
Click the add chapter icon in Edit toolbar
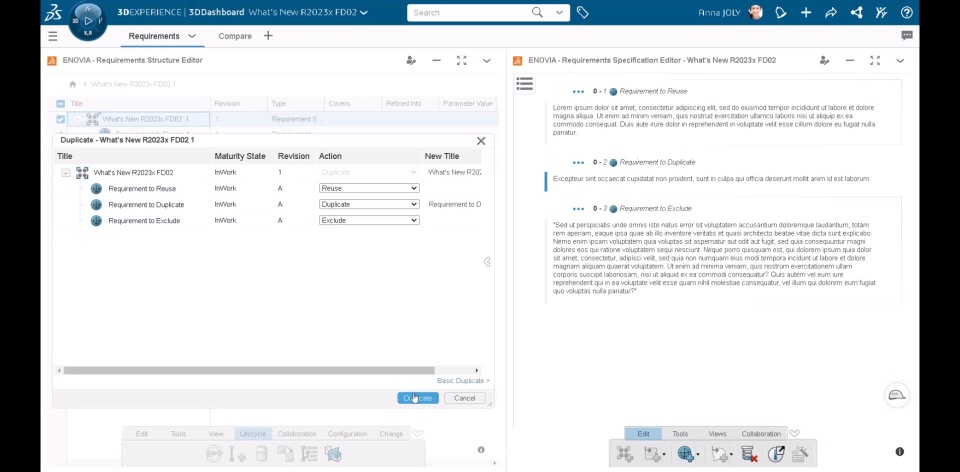pyautogui.click(x=653, y=454)
